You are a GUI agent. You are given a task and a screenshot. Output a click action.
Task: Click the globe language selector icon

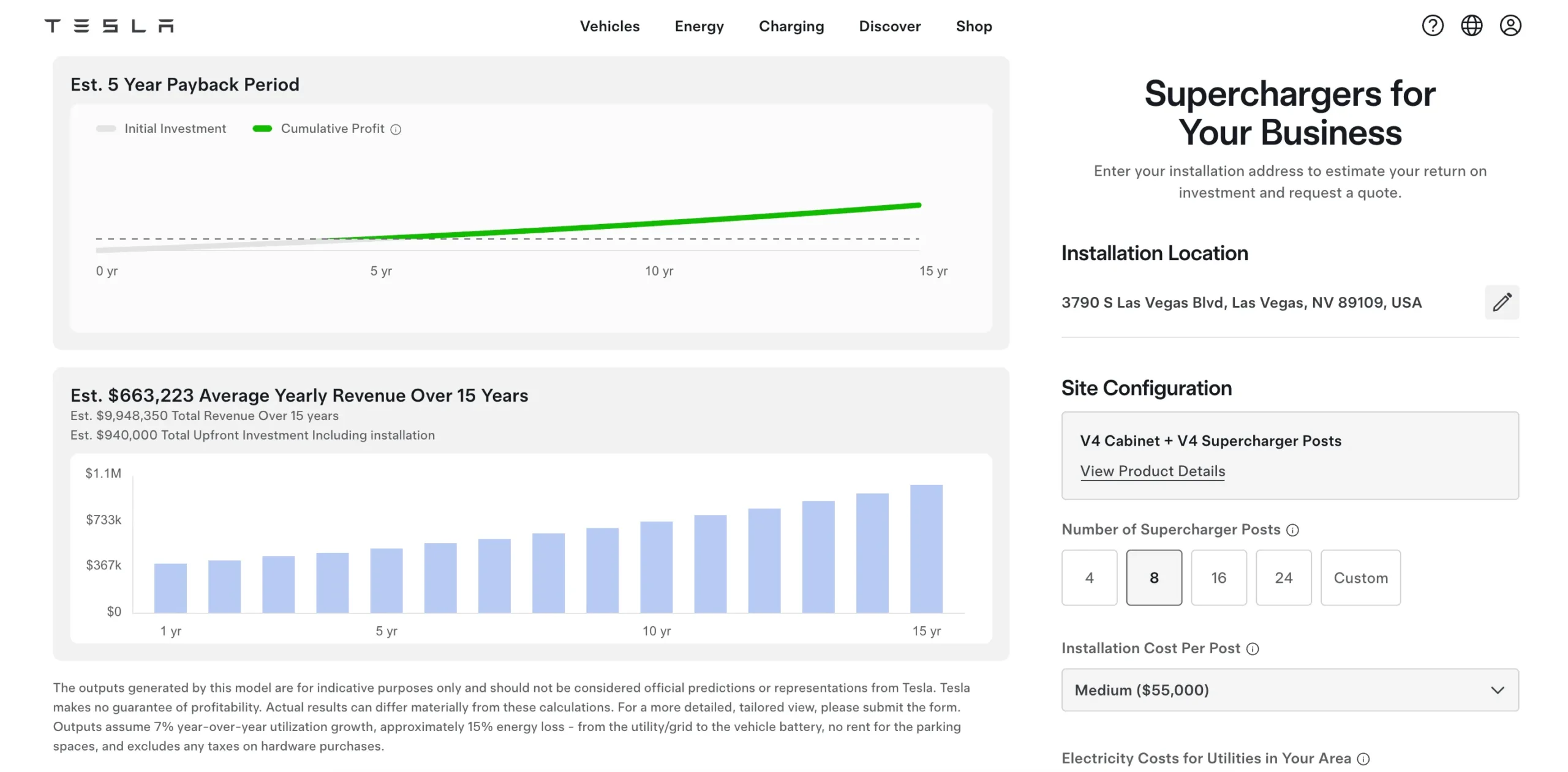pyautogui.click(x=1472, y=25)
